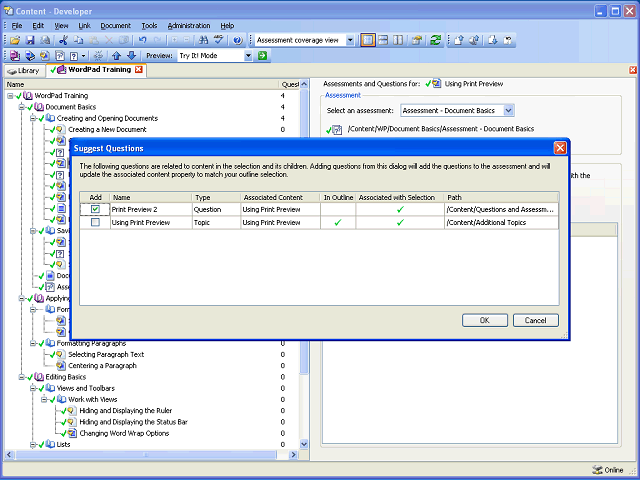The image size is (640, 480).
Task: Click the Copy toolbar icon
Action: [x=78, y=40]
